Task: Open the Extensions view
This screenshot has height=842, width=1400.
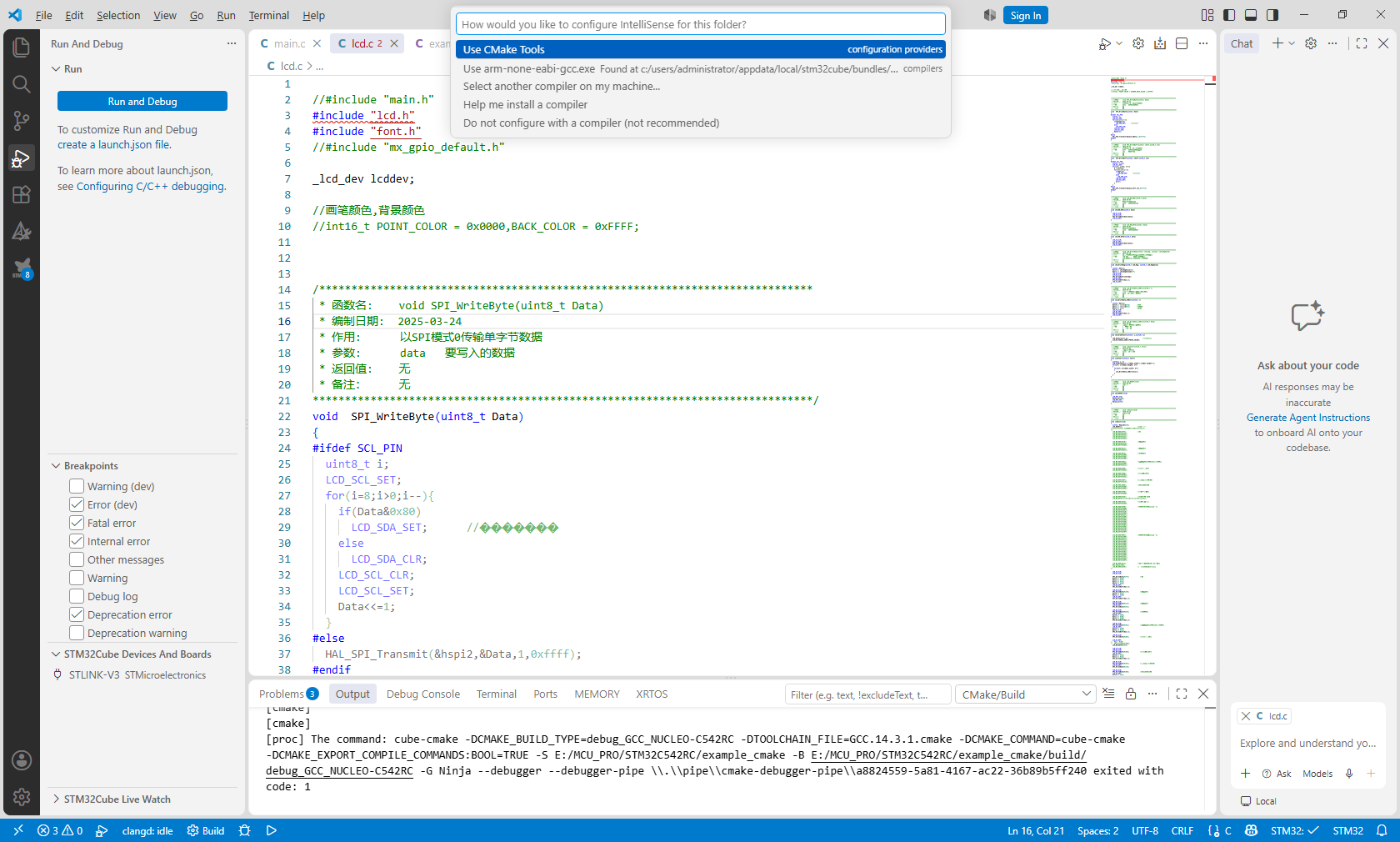Action: [x=22, y=194]
